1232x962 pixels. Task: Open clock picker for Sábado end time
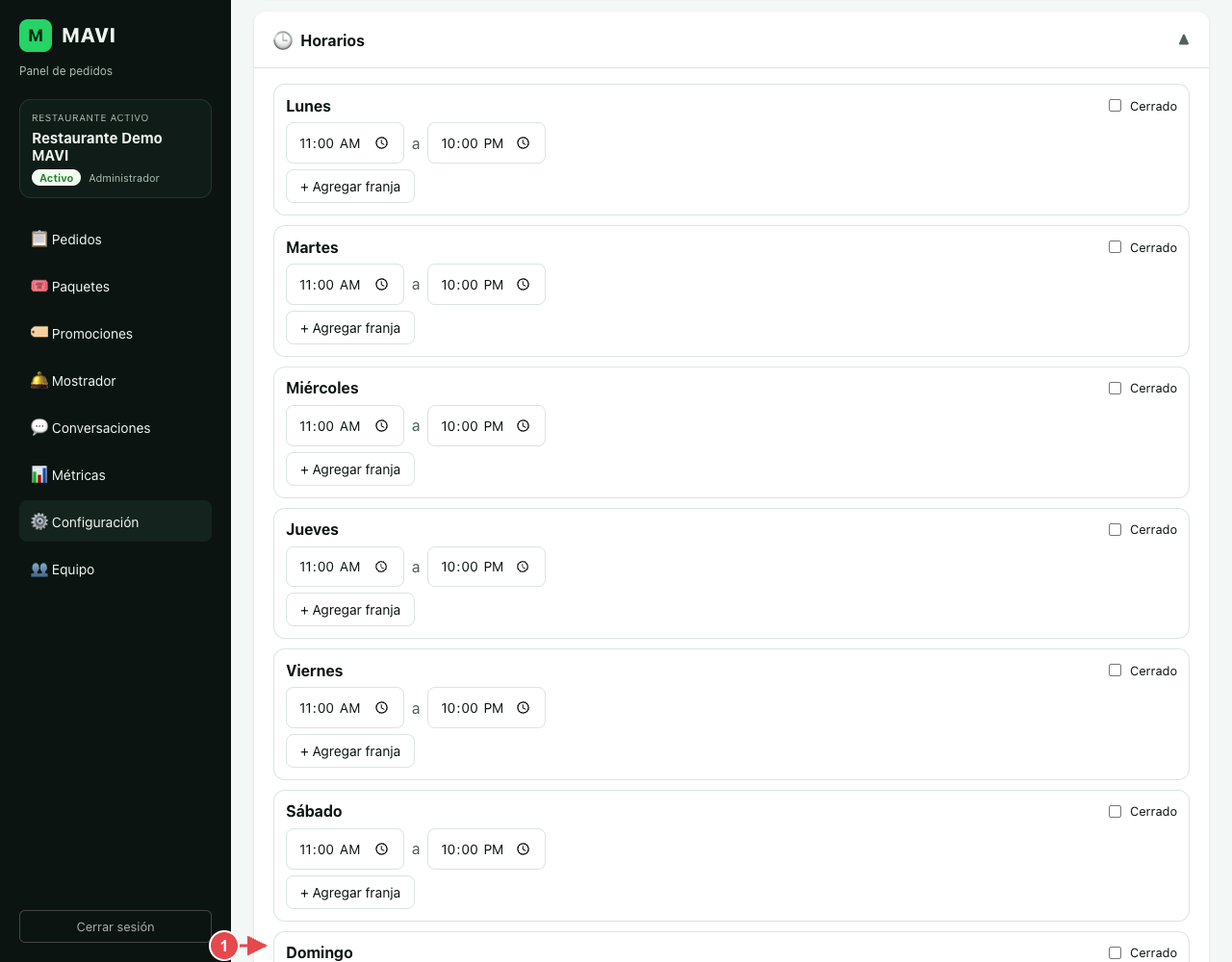tap(523, 849)
